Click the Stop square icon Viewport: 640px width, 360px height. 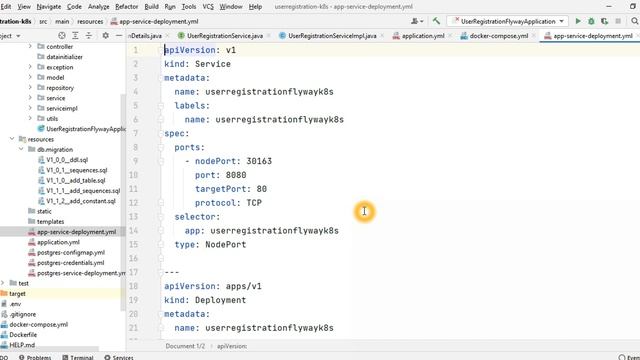coord(618,21)
